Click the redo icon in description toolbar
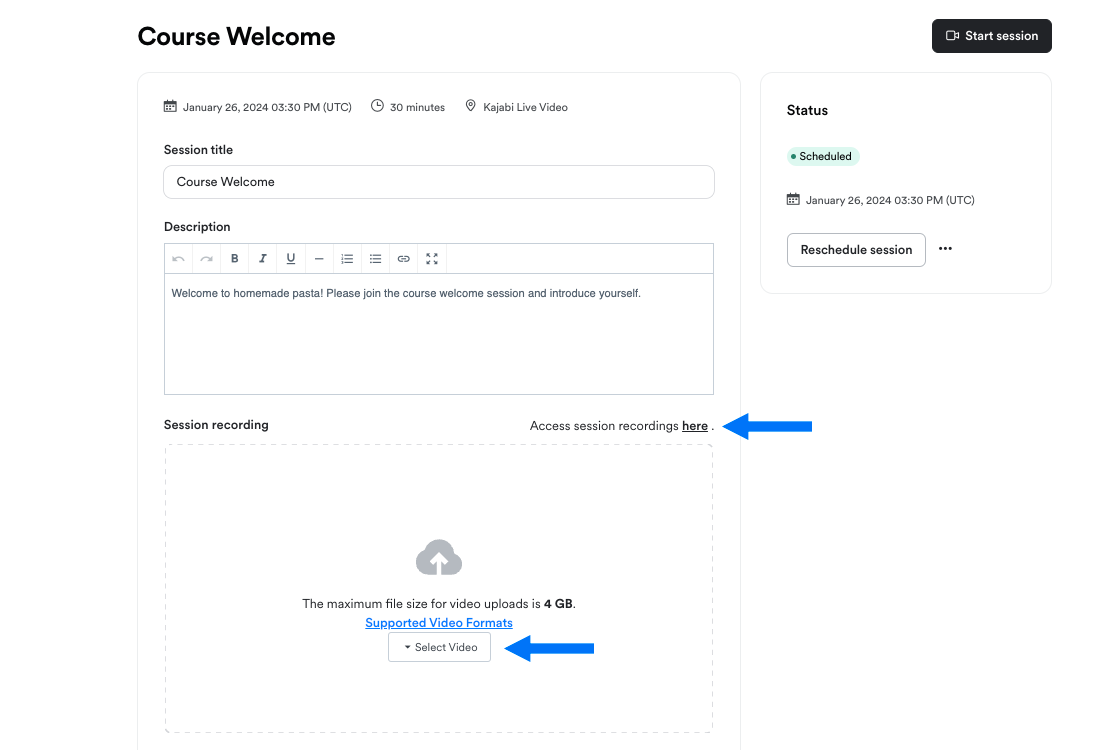The image size is (1100, 750). pos(206,259)
